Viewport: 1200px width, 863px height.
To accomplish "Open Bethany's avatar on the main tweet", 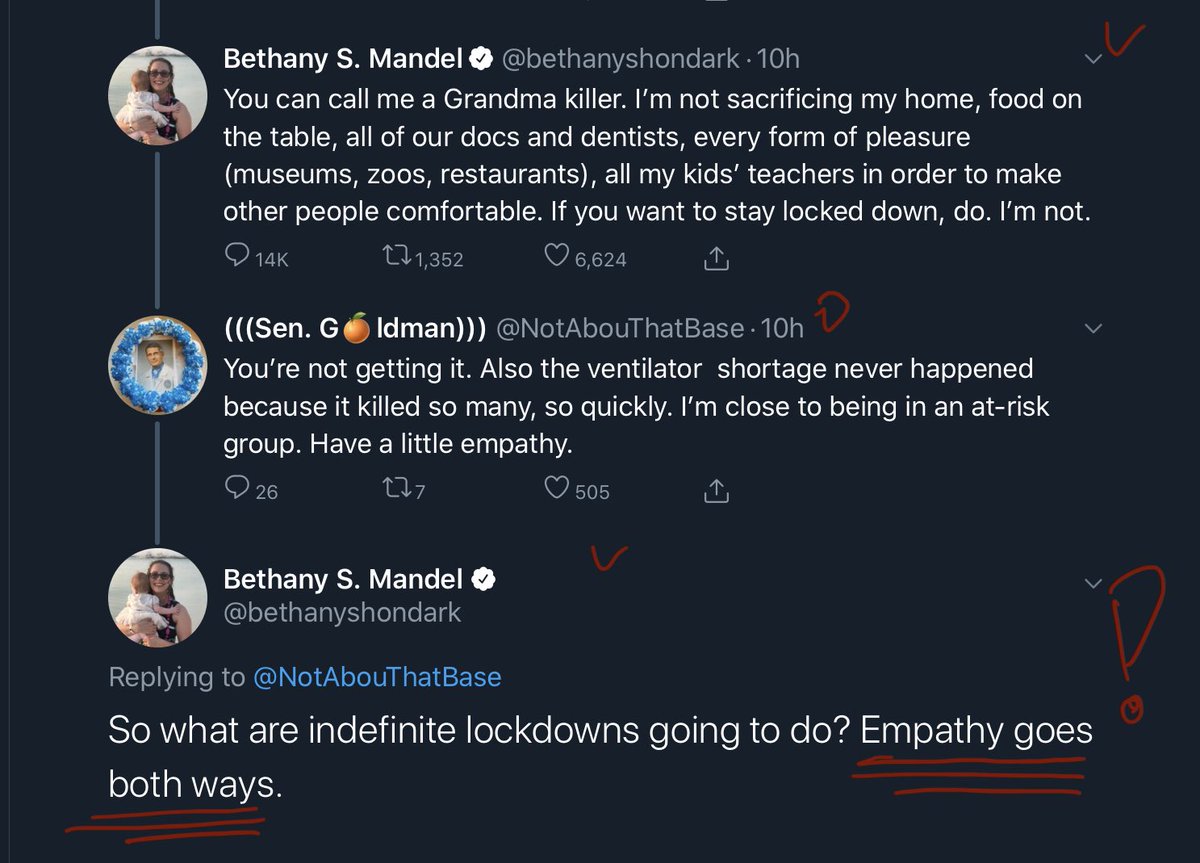I will (x=157, y=597).
